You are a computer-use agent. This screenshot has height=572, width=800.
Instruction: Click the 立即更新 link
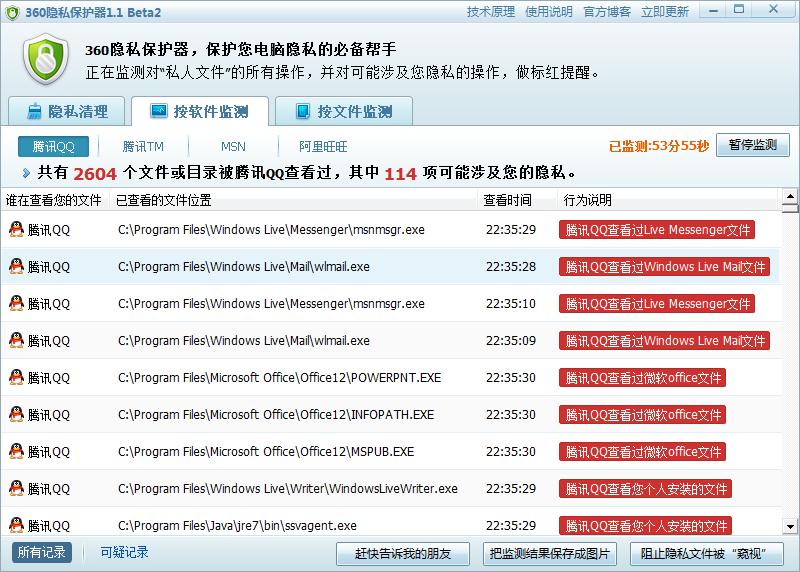click(x=665, y=12)
